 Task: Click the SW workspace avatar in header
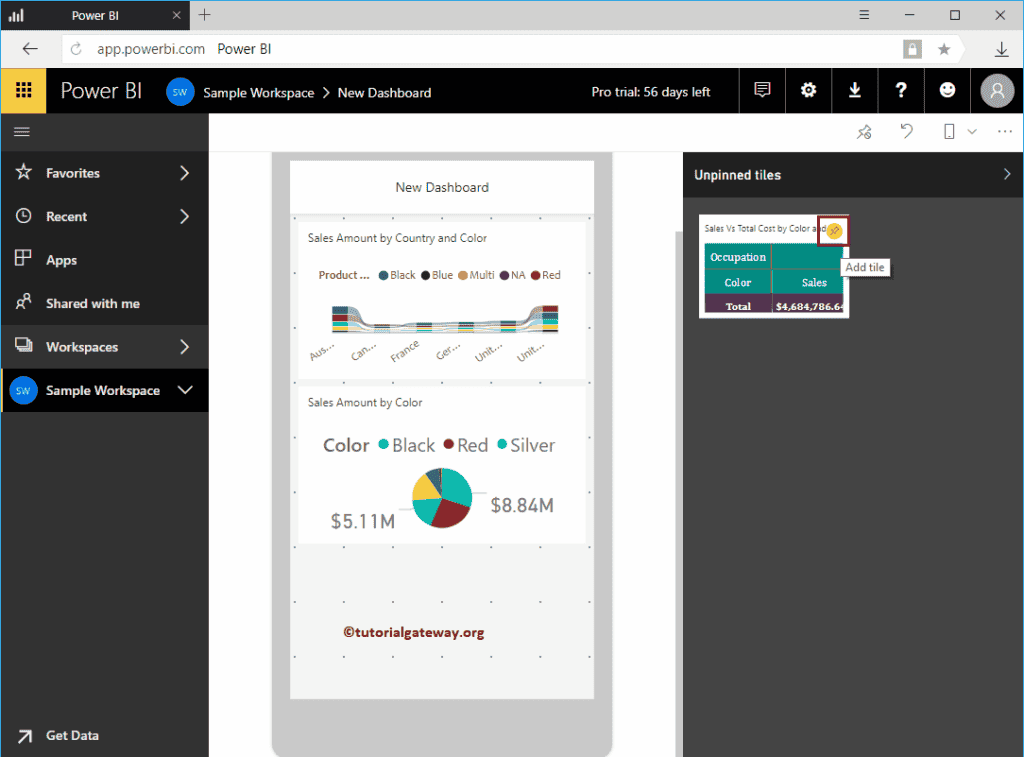click(180, 92)
